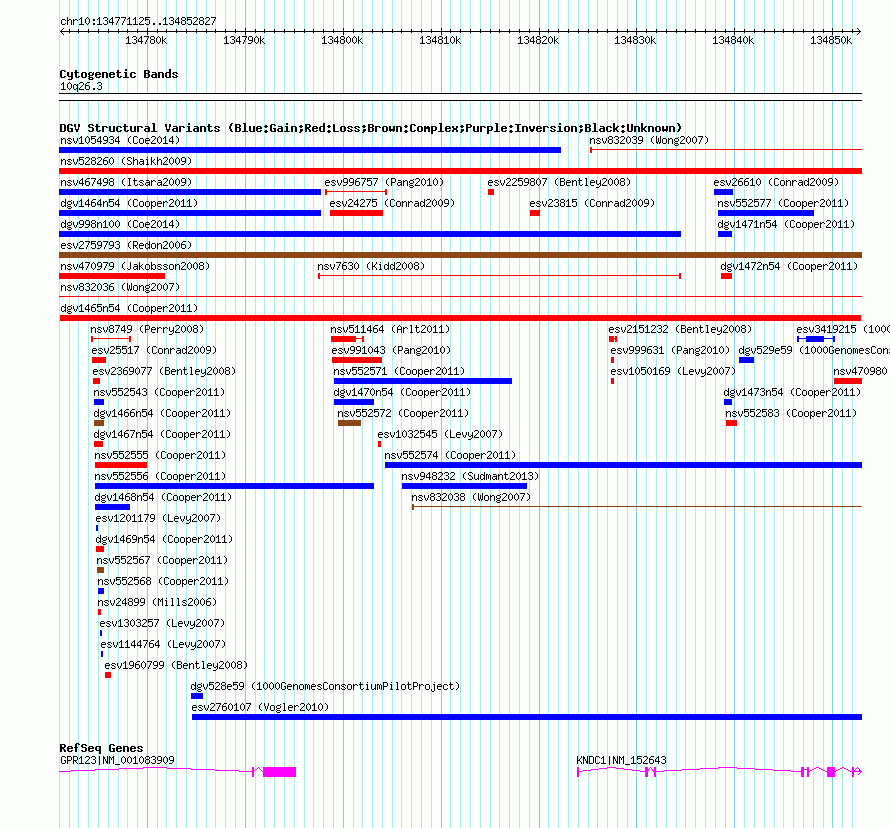Open the esv2760107 (Vogler2010) variant
The height and width of the screenshot is (828, 890).
(x=260, y=707)
